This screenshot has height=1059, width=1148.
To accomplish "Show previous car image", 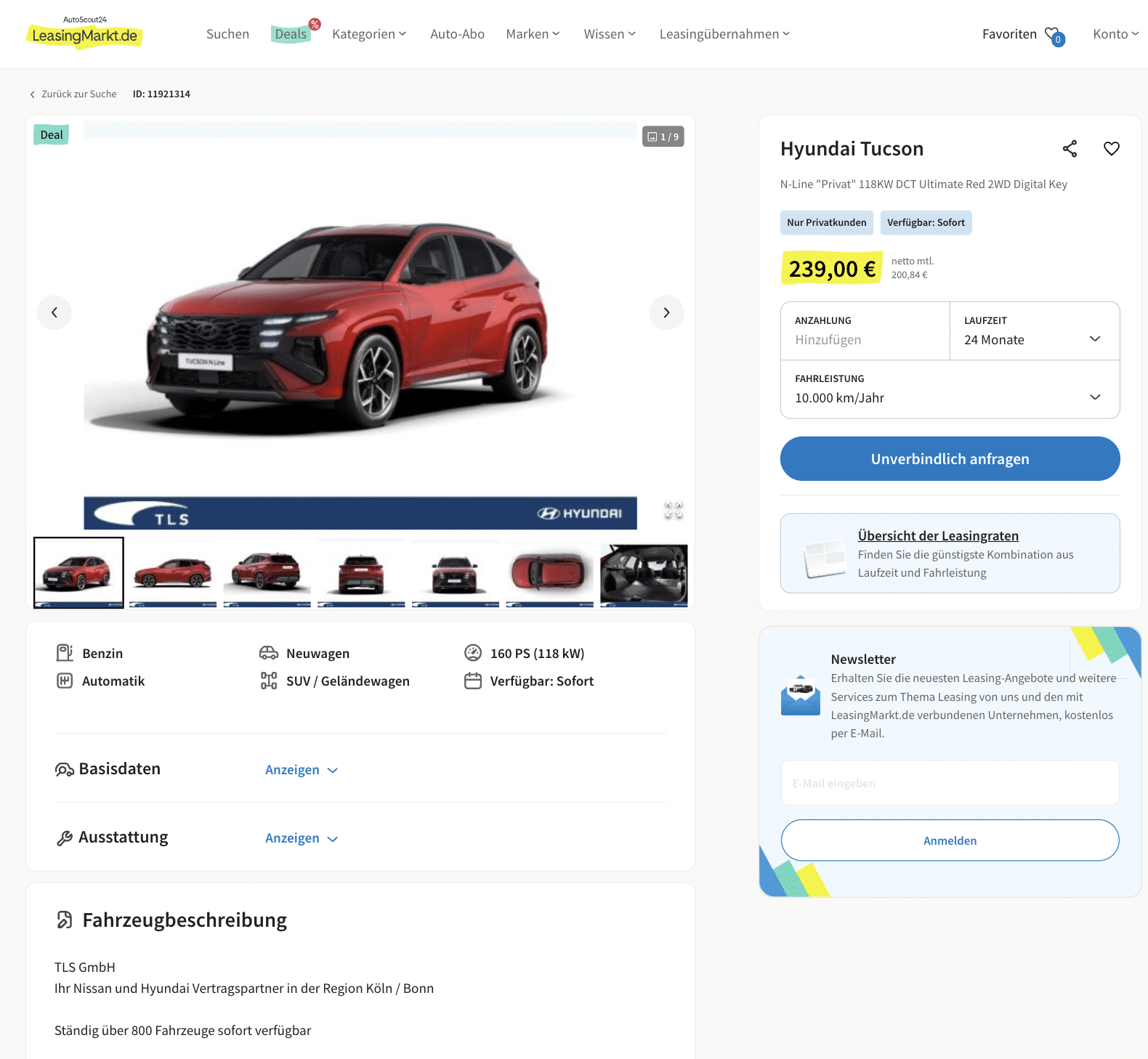I will click(x=54, y=312).
